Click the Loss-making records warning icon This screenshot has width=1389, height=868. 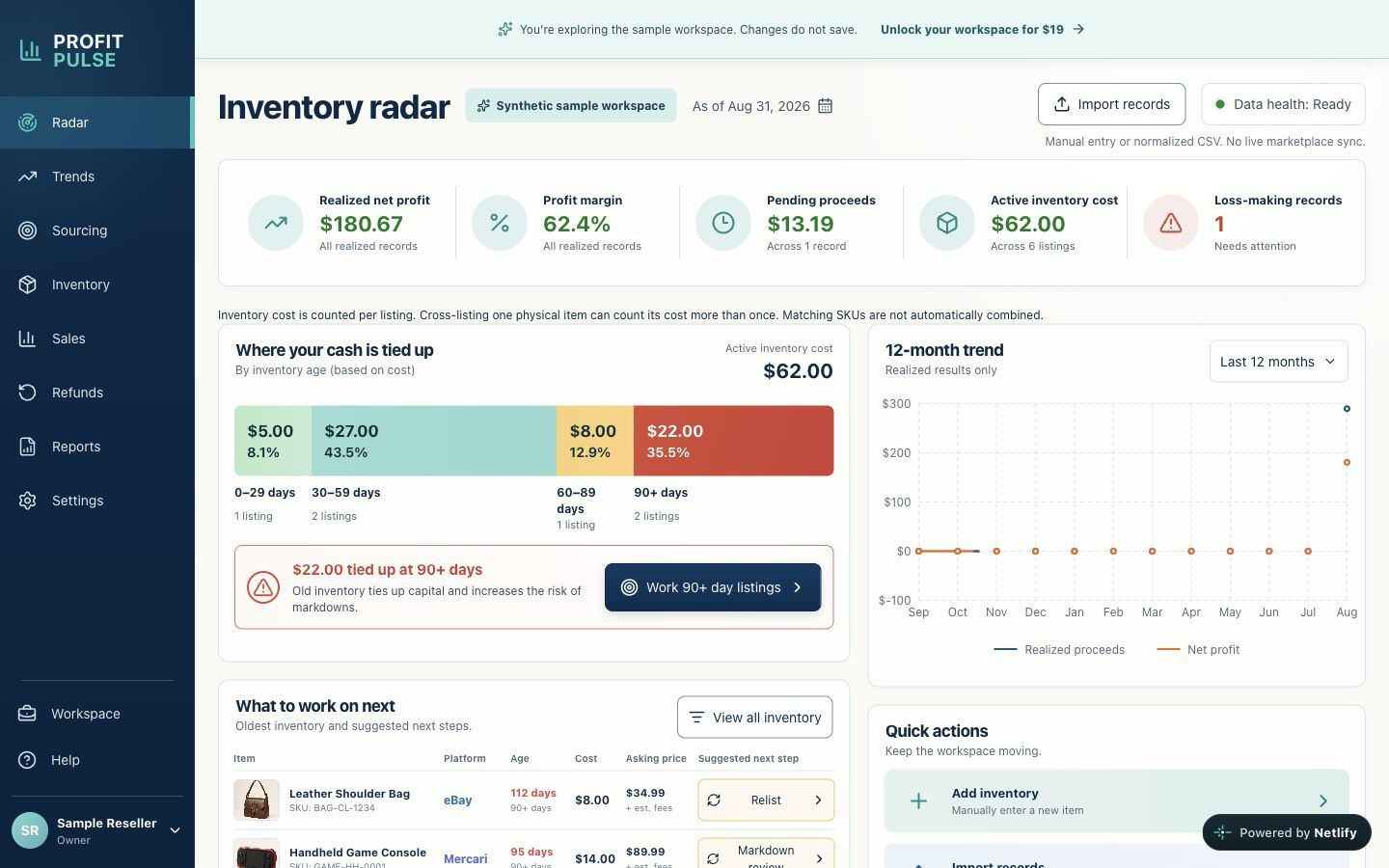[x=1171, y=223]
